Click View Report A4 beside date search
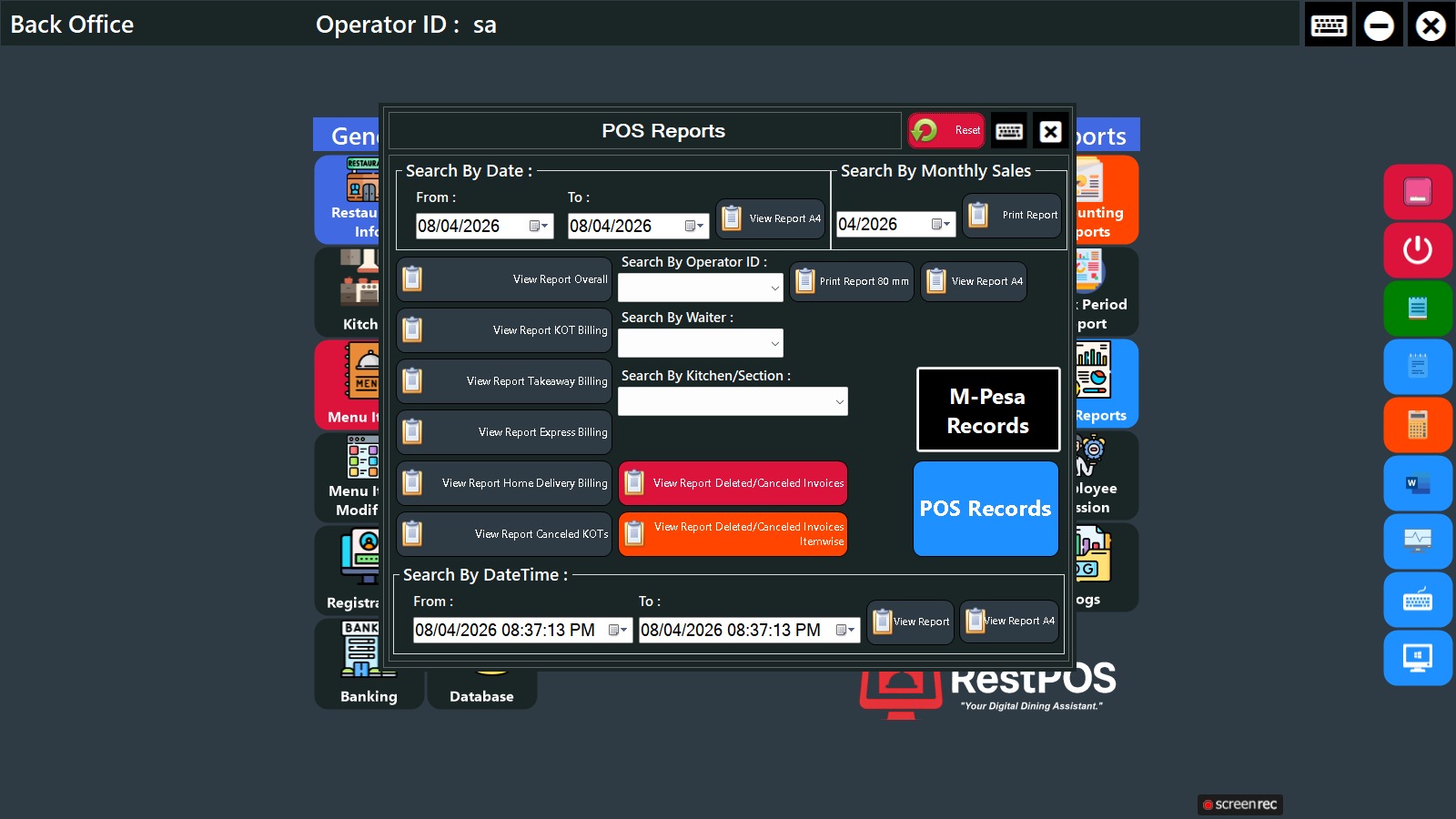 [x=771, y=218]
